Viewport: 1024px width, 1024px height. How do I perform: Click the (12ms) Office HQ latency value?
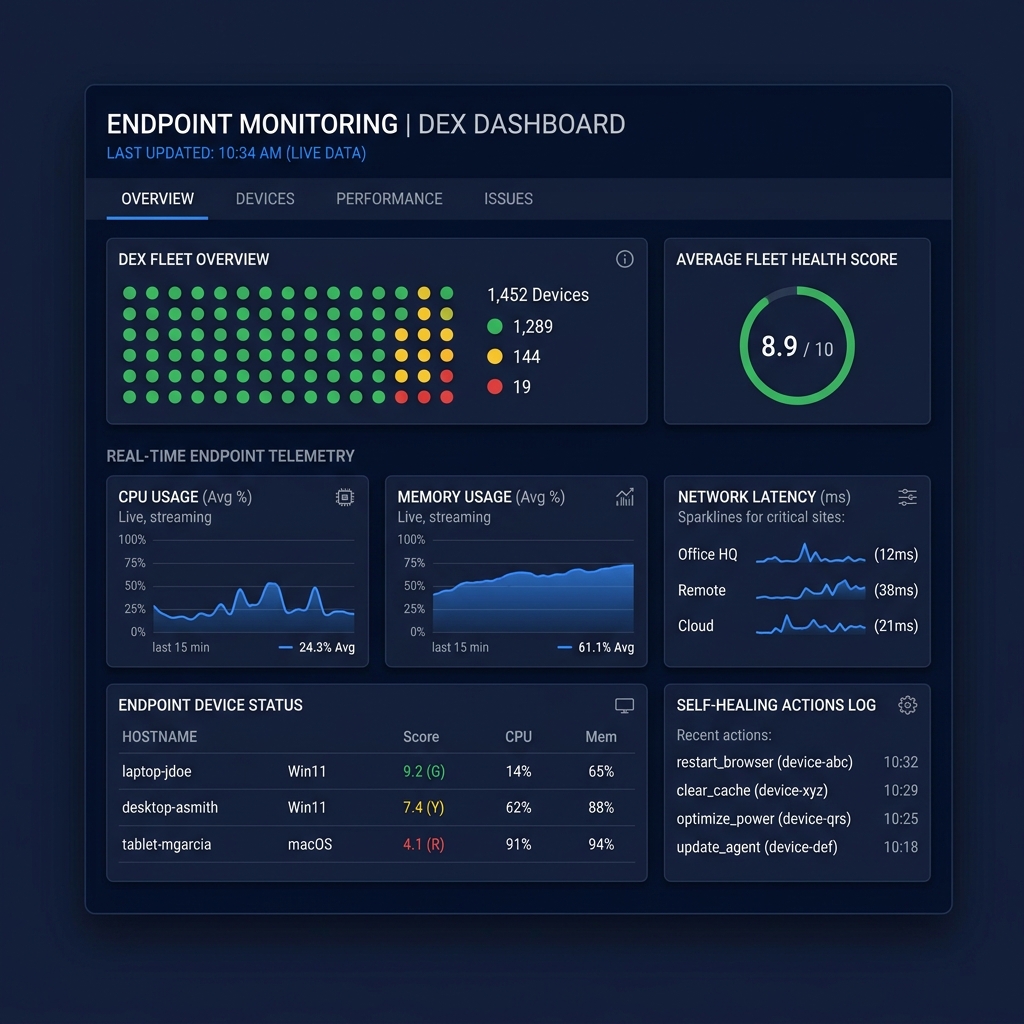point(896,554)
